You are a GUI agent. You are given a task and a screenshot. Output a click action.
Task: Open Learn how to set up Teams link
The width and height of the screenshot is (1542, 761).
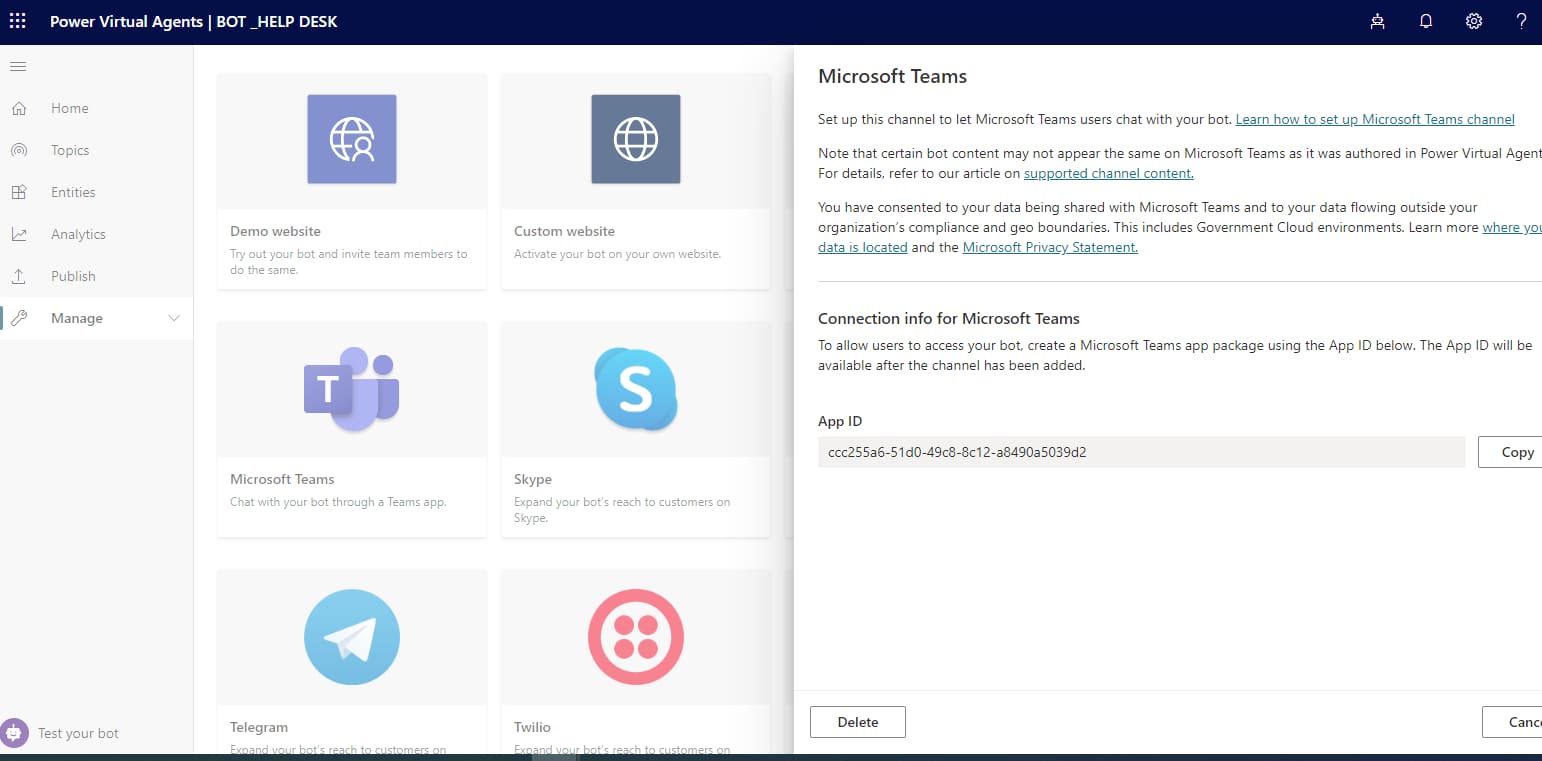tap(1375, 119)
